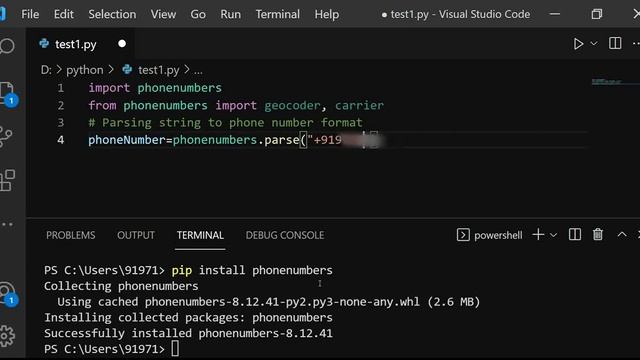This screenshot has width=640, height=360.
Task: Open the View menu
Action: point(163,14)
